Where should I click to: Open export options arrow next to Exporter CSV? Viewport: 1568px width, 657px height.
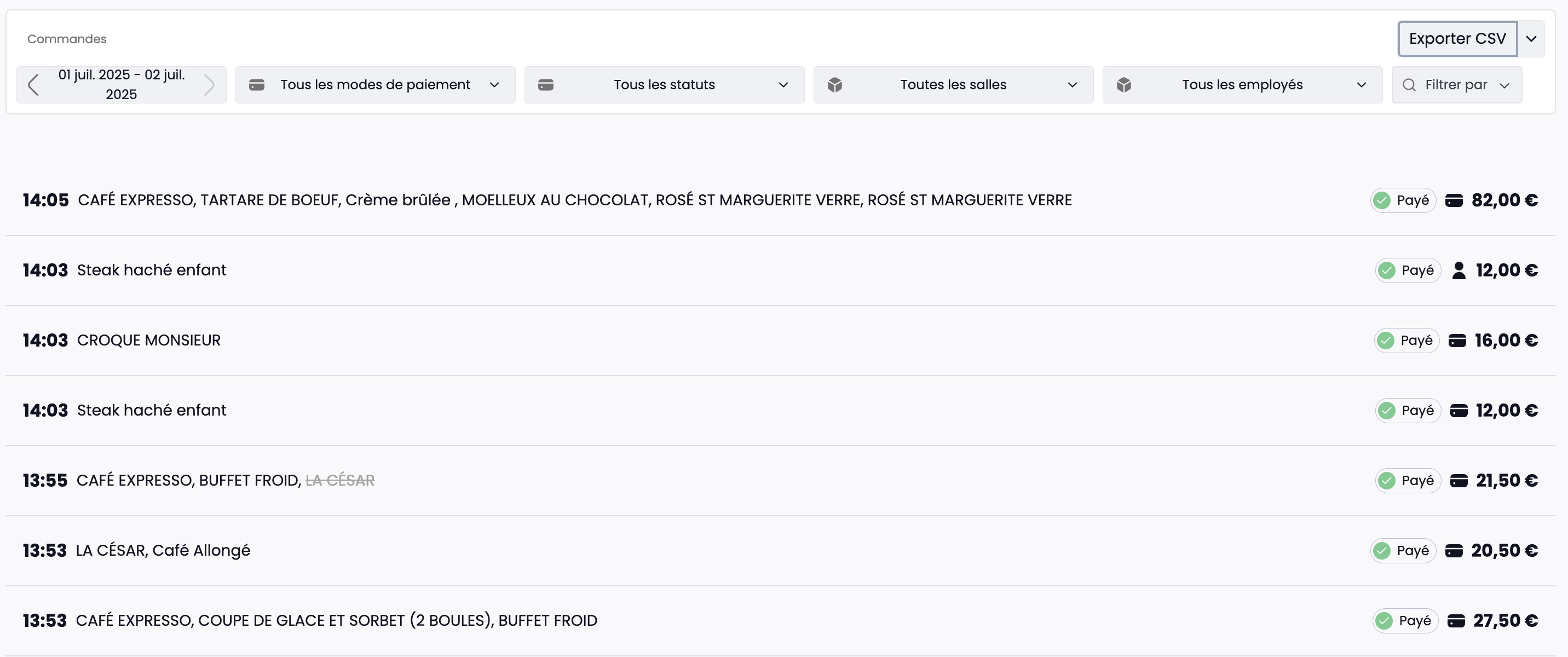(1531, 39)
